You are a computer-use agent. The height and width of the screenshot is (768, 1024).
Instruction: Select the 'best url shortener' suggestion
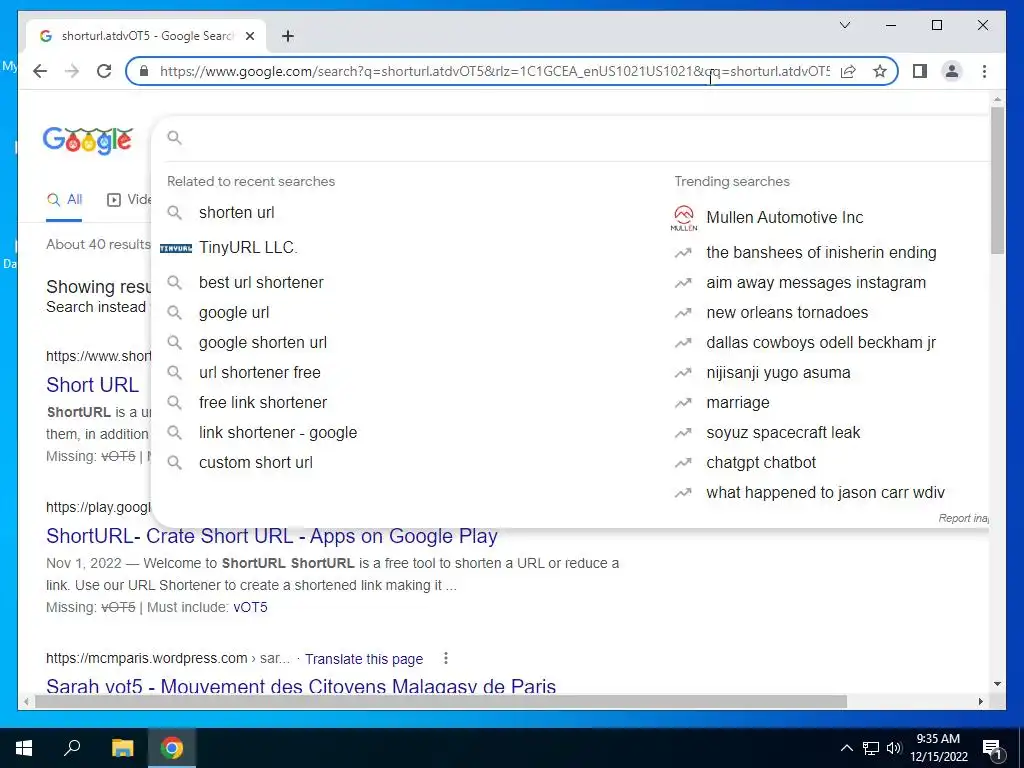pos(261,282)
